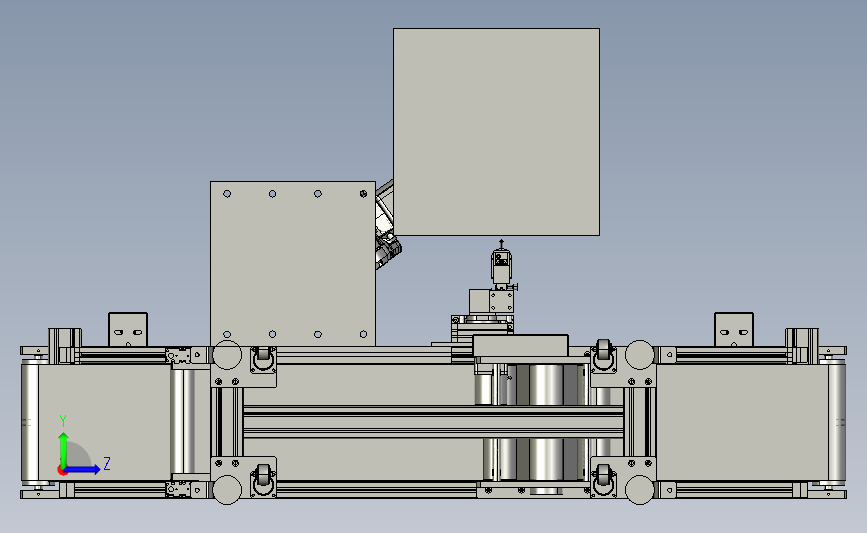867x533 pixels.
Task: Pick the top-left mounting hole of holed panel
Action: click(227, 194)
